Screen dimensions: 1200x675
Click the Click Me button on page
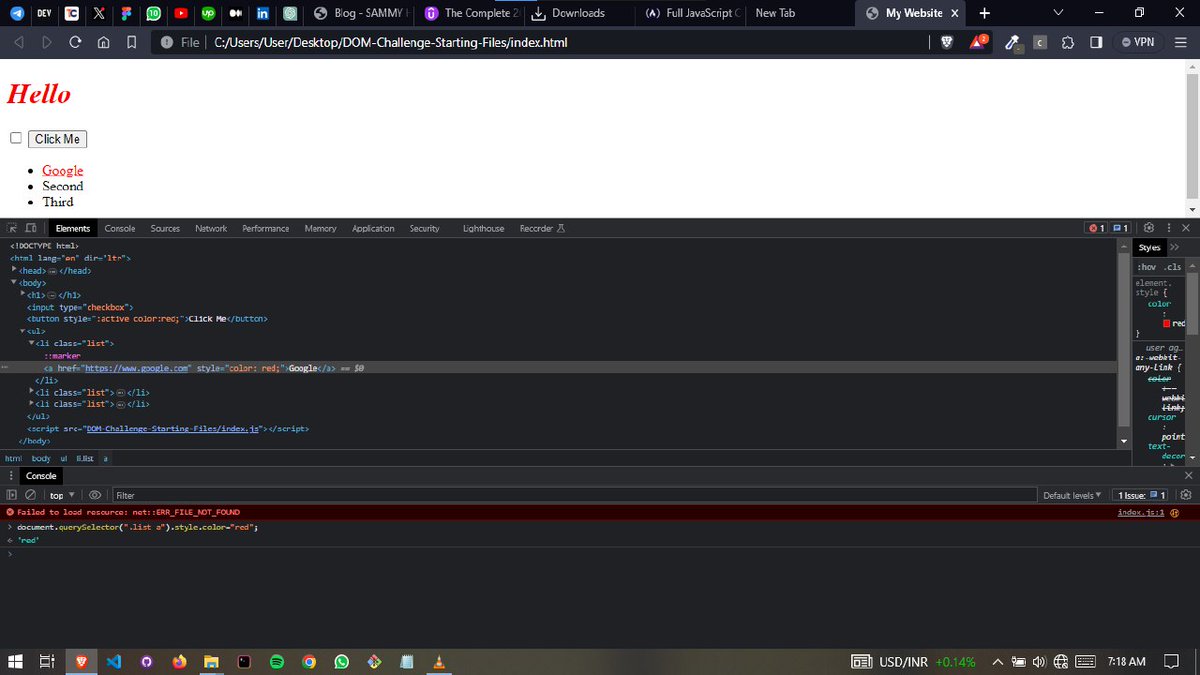tap(57, 139)
